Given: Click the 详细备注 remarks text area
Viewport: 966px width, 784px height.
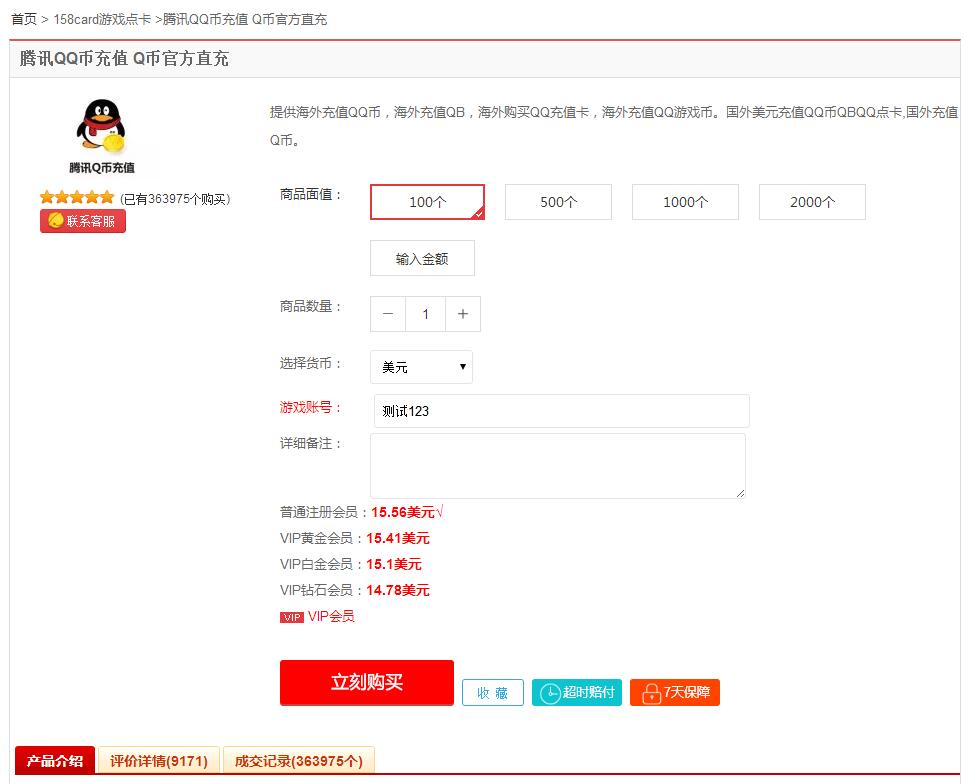Looking at the screenshot, I should pos(558,466).
